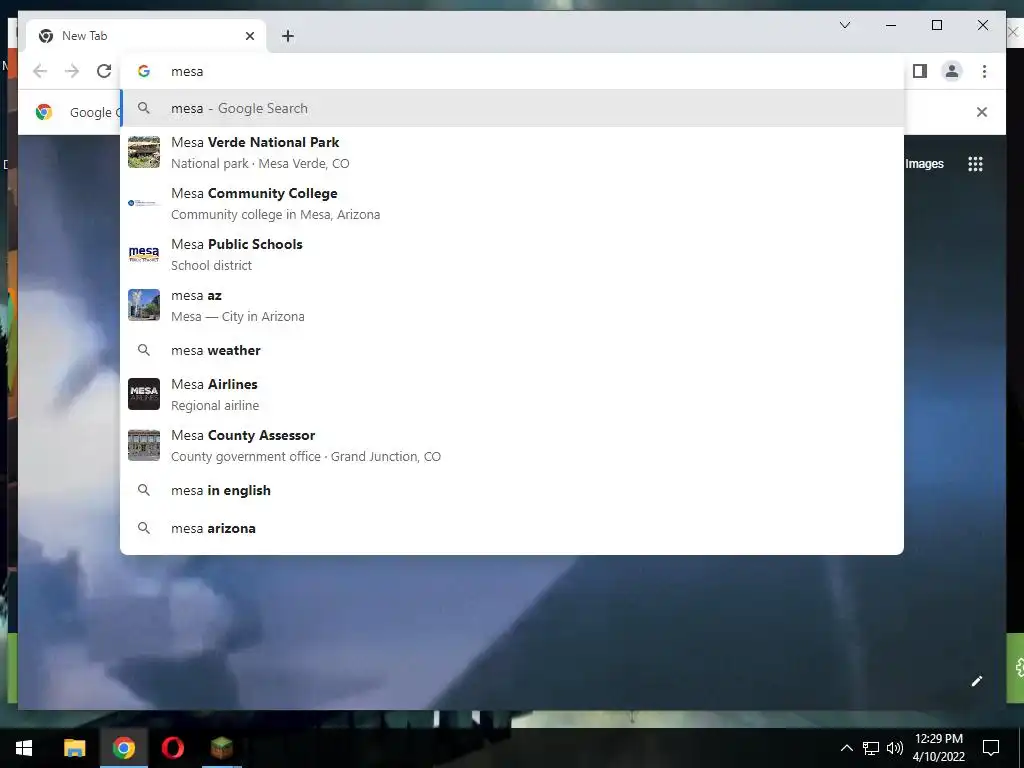Click the Mesa Verde National Park thumbnail
The image size is (1024, 768).
coord(144,152)
